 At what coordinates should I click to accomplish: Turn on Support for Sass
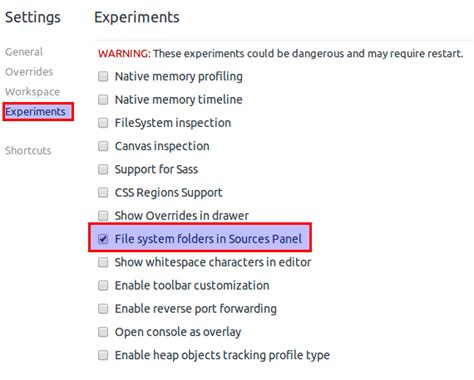pyautogui.click(x=103, y=169)
